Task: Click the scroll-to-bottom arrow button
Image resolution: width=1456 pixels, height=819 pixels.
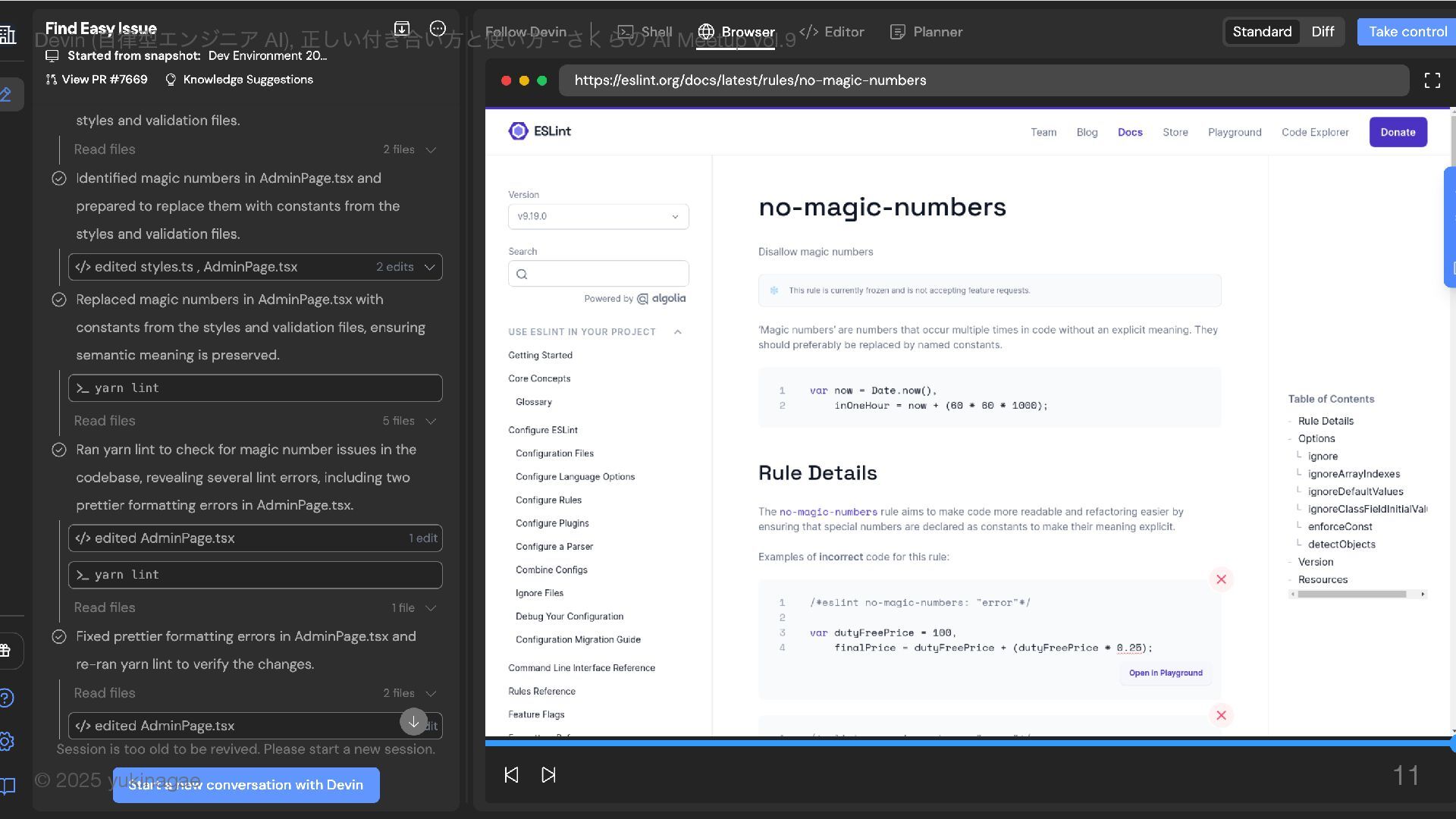Action: 413,722
